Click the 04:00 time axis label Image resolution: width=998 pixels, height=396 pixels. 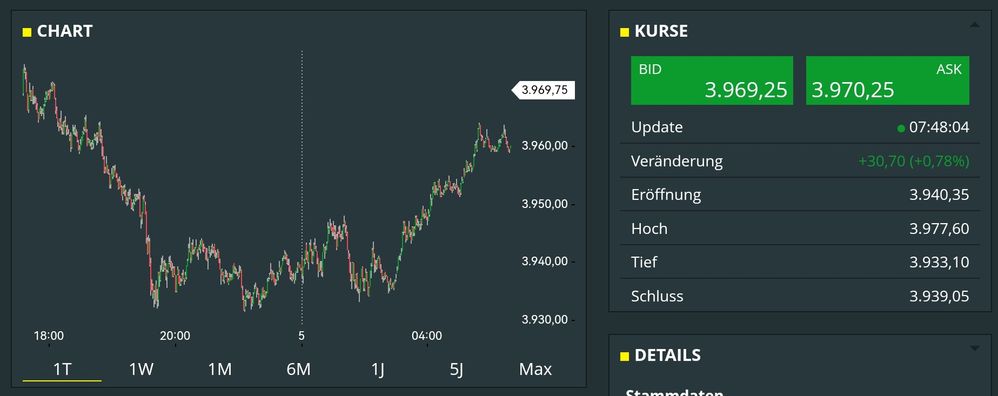pyautogui.click(x=426, y=336)
